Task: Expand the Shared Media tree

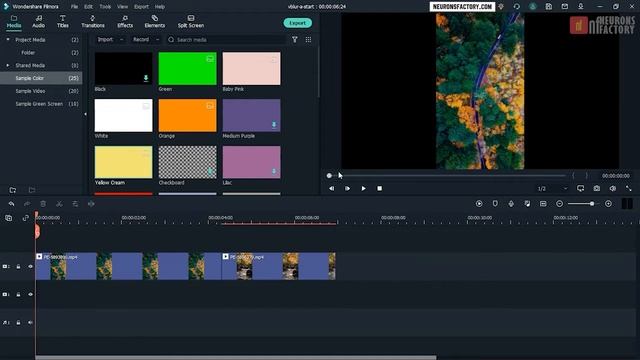Action: (8, 65)
